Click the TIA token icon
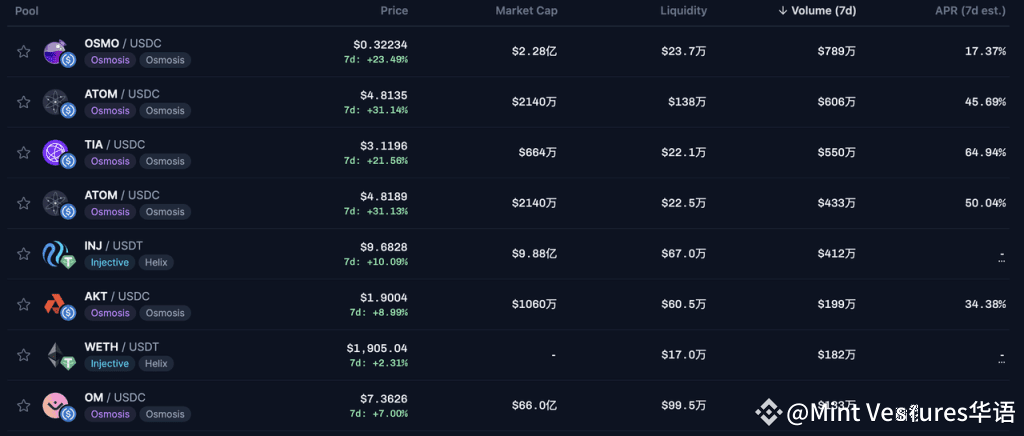The height and width of the screenshot is (436, 1024). (x=55, y=153)
